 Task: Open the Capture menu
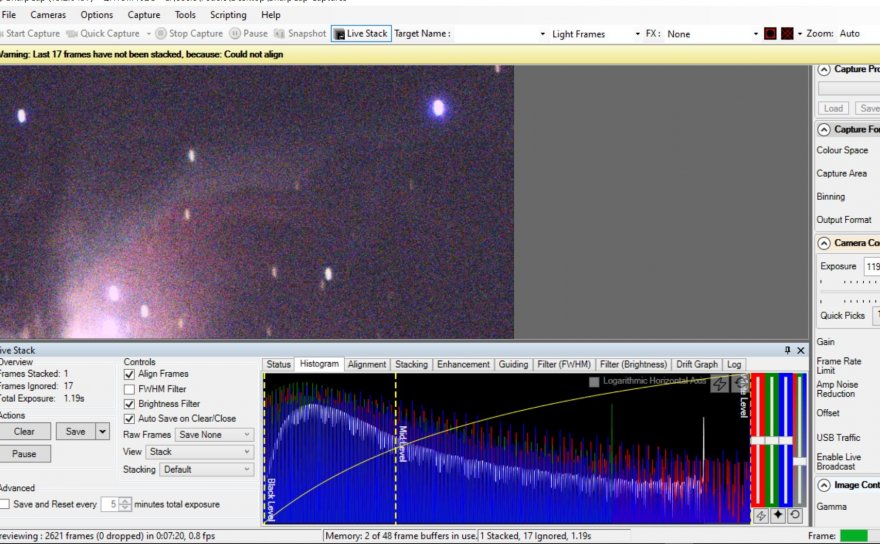click(144, 15)
